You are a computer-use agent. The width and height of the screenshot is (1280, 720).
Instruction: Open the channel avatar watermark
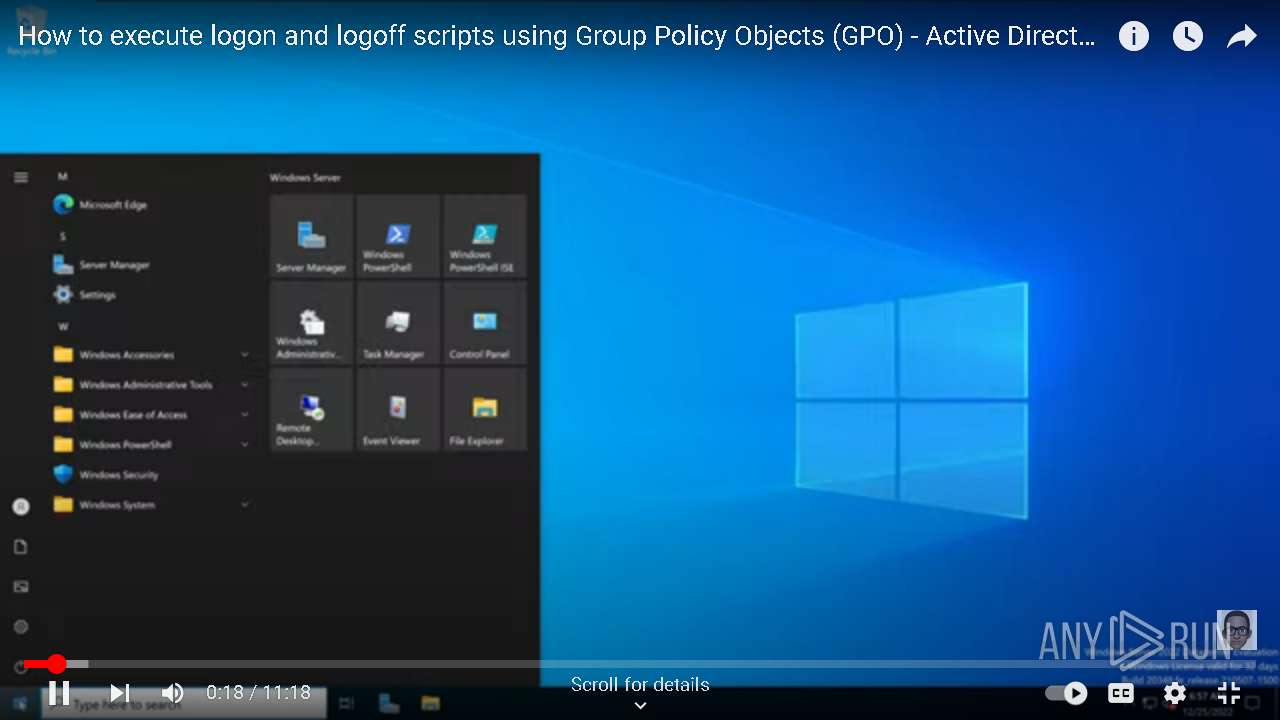click(x=1236, y=630)
